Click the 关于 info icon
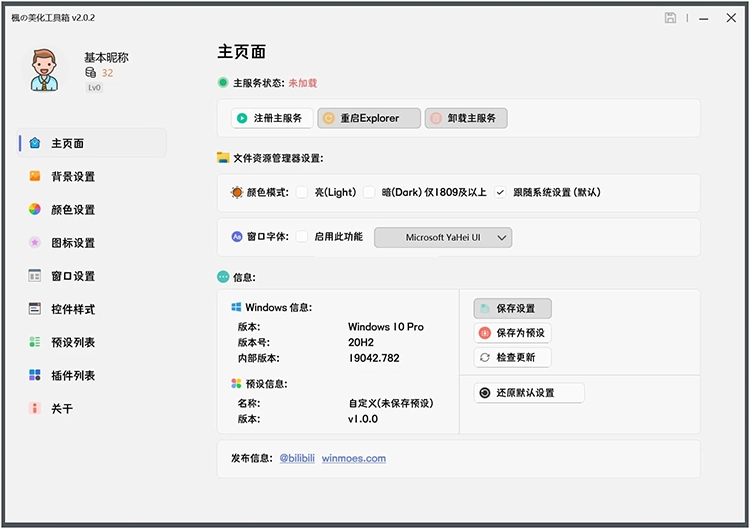This screenshot has height=529, width=750. (35, 409)
